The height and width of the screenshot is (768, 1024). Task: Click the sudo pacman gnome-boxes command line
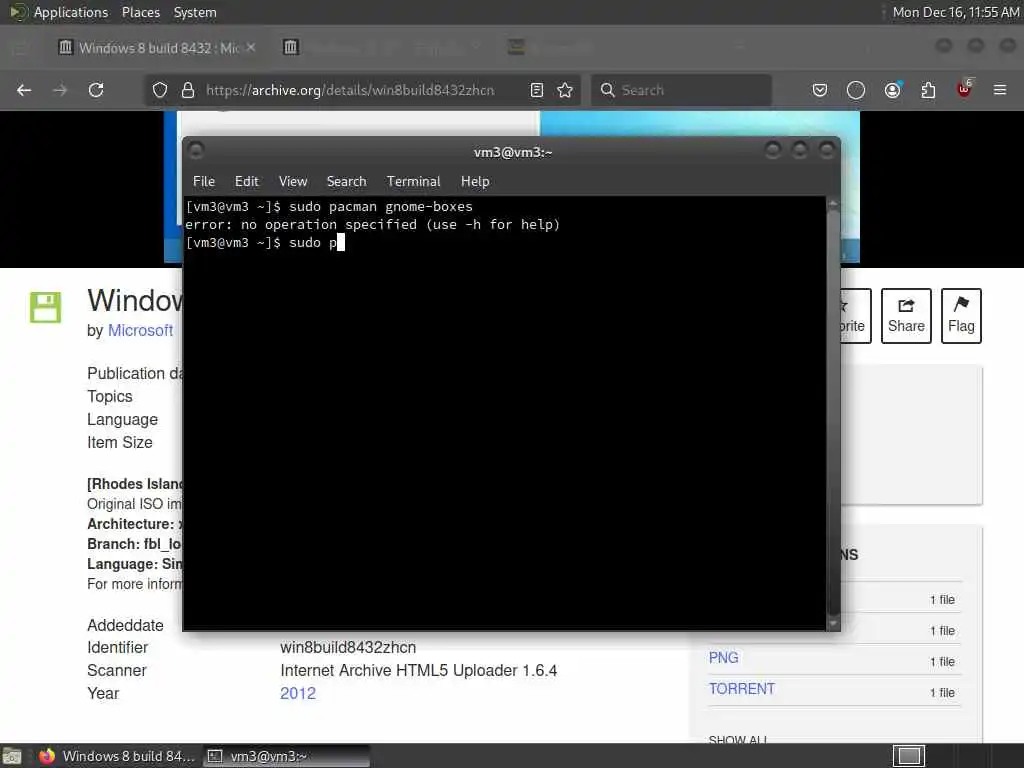(381, 206)
